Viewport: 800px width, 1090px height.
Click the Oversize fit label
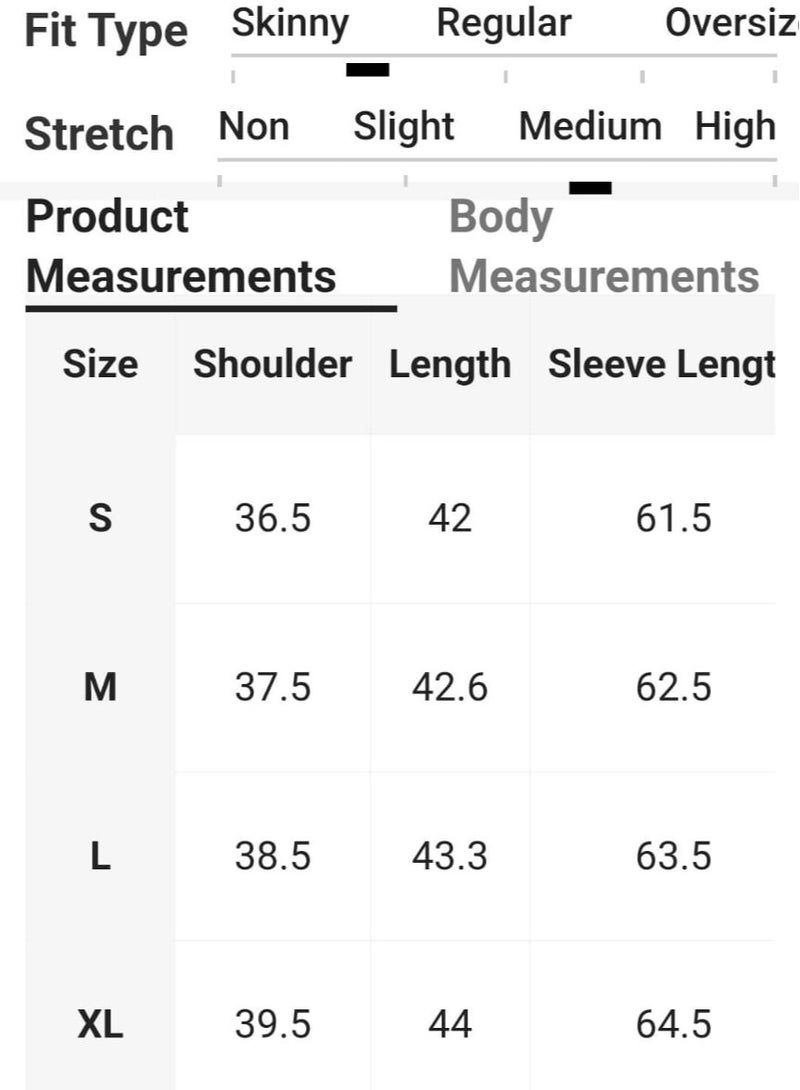pyautogui.click(x=731, y=23)
